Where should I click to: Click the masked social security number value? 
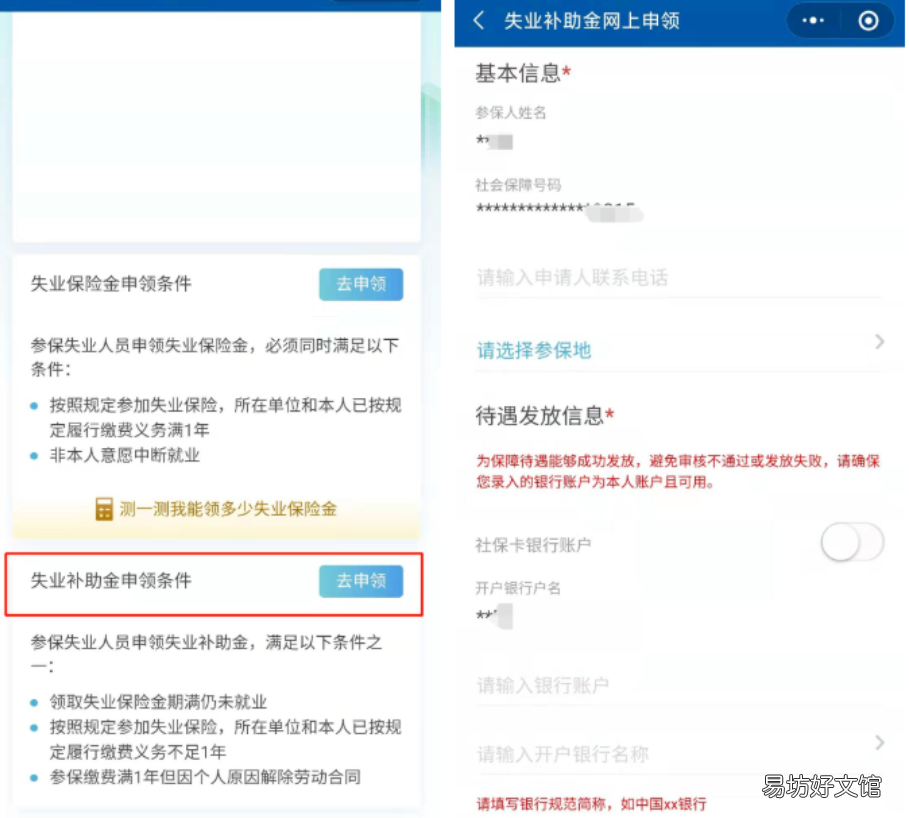559,210
